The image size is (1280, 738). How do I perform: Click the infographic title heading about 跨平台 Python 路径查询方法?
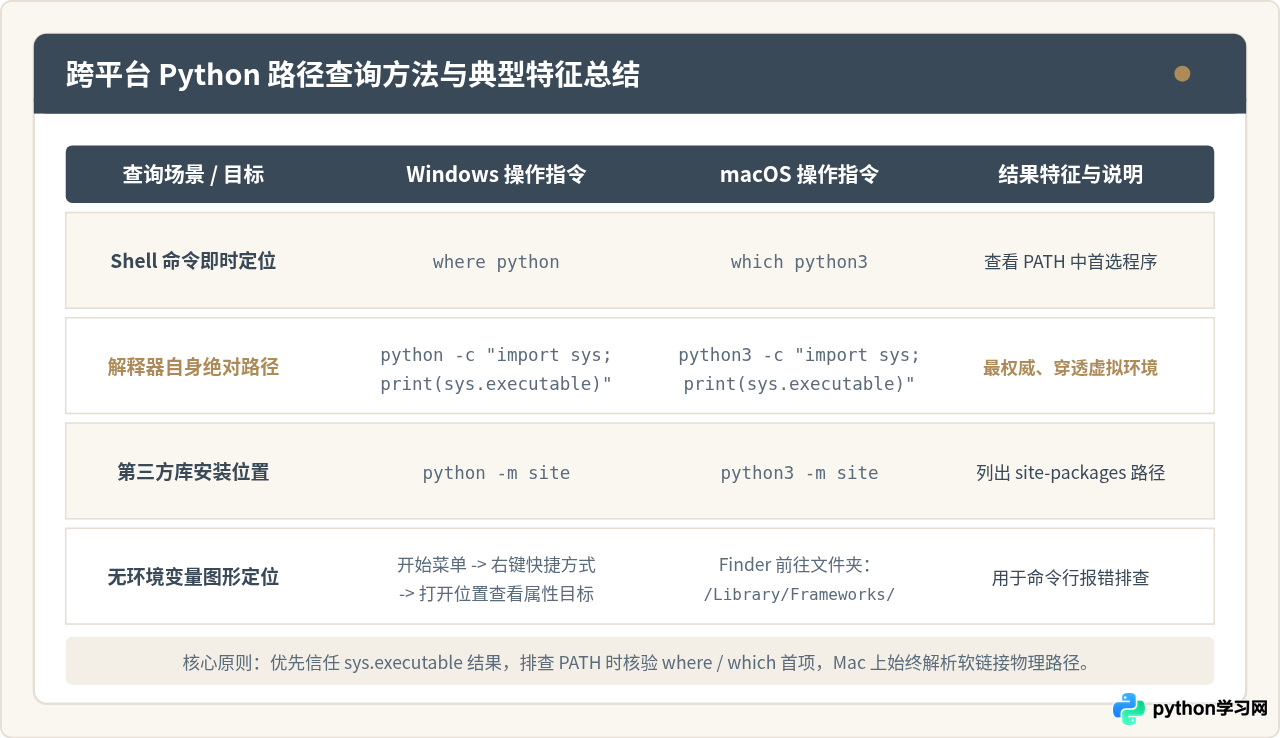[352, 75]
